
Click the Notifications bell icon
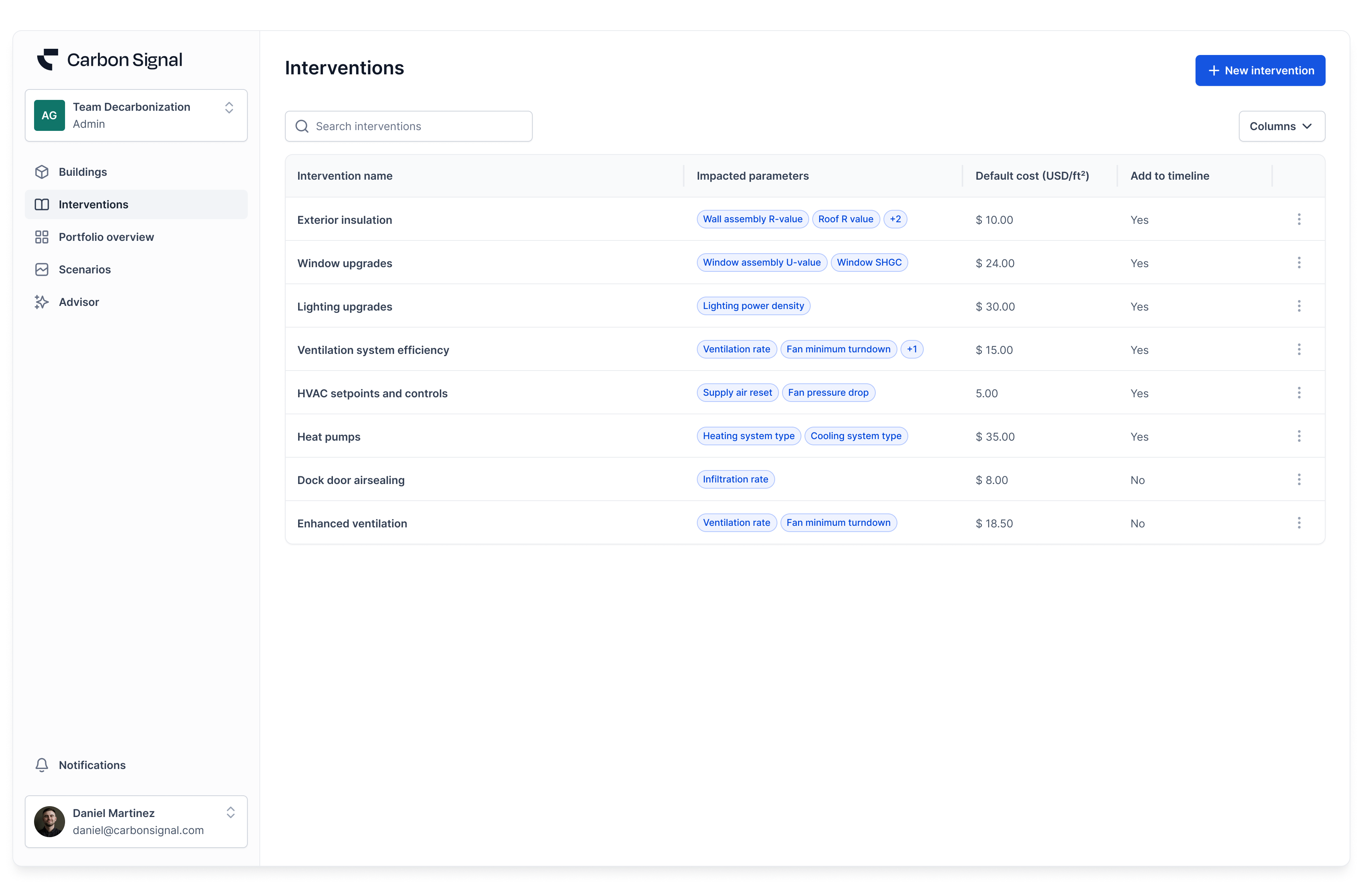pos(42,765)
